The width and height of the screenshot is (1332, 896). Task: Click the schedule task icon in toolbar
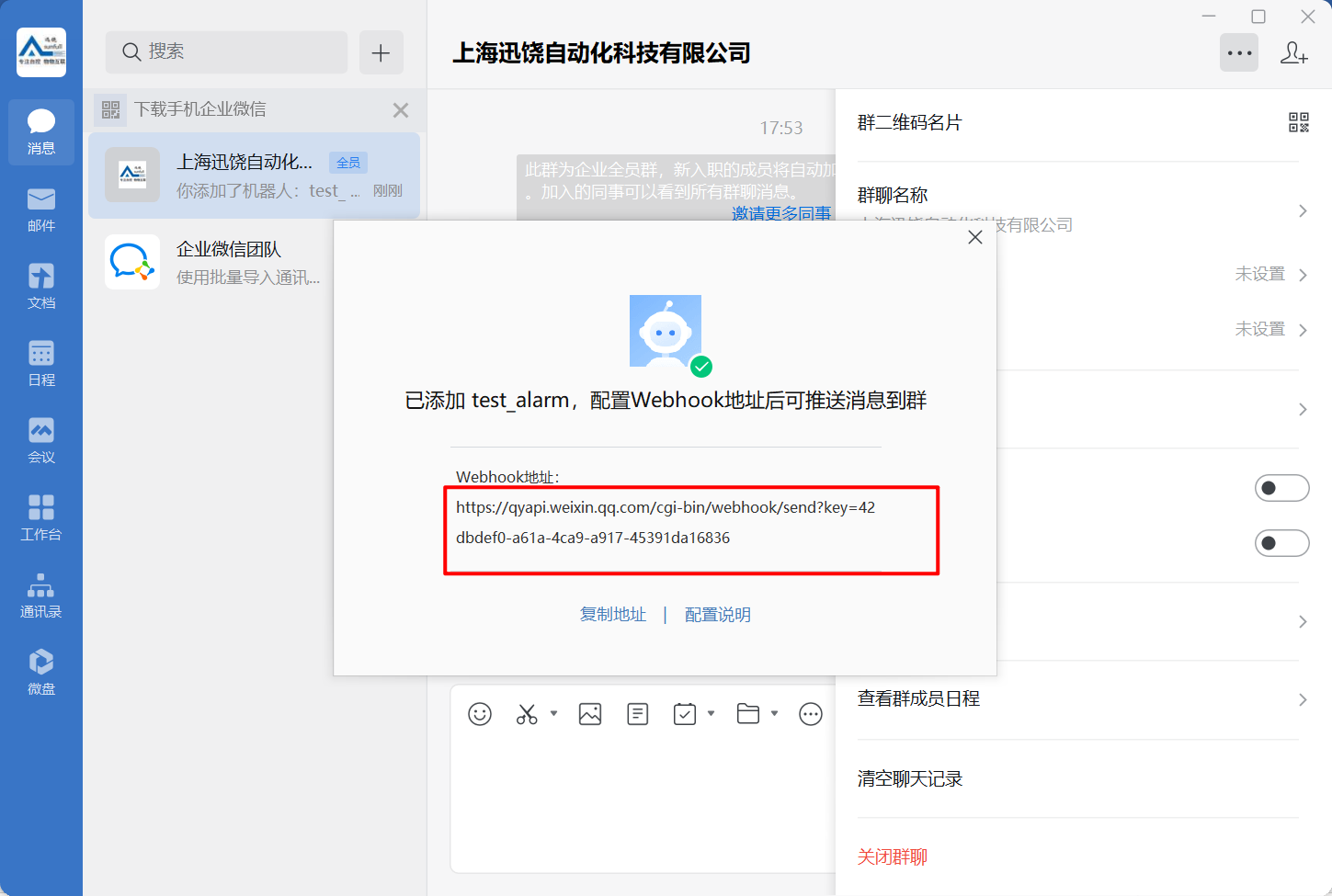685,714
